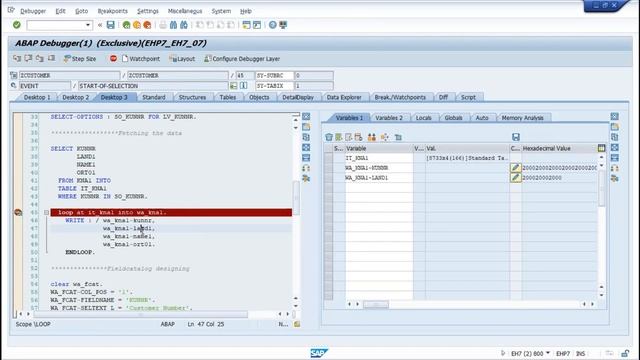The height and width of the screenshot is (360, 640).
Task: Open the Memory Analysis tab
Action: pyautogui.click(x=522, y=118)
